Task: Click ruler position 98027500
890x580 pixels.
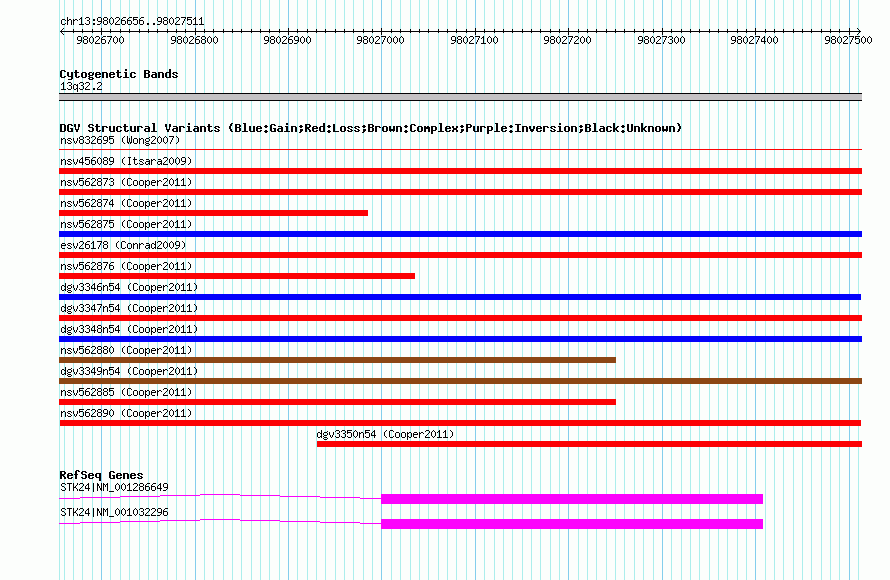Action: coord(848,40)
